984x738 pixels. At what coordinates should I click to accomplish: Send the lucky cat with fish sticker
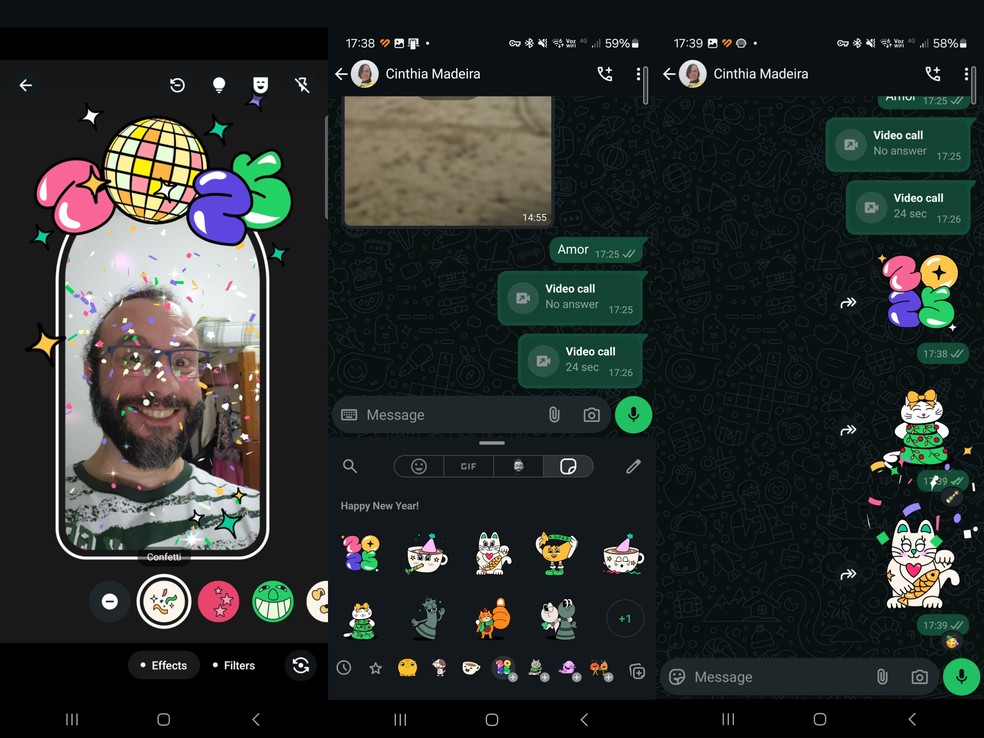click(492, 553)
